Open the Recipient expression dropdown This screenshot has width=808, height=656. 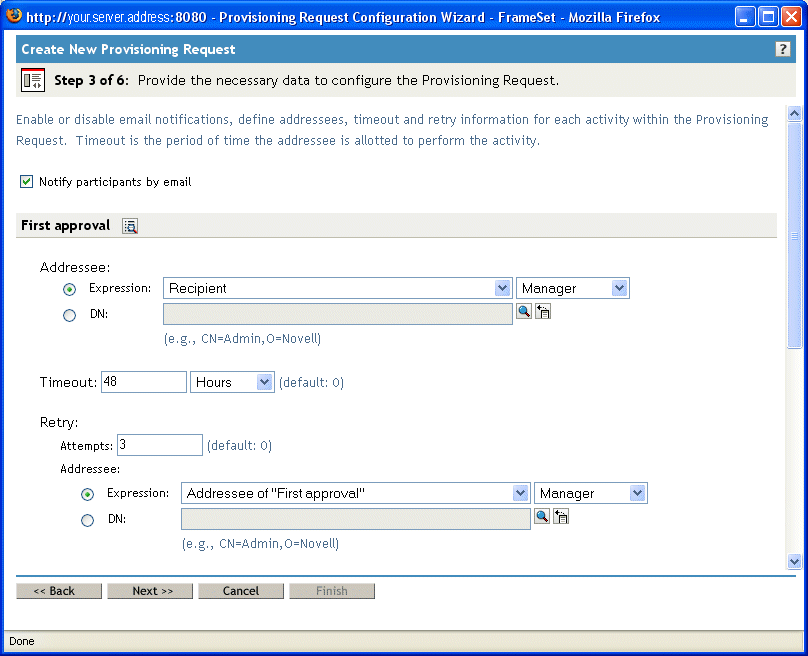338,288
